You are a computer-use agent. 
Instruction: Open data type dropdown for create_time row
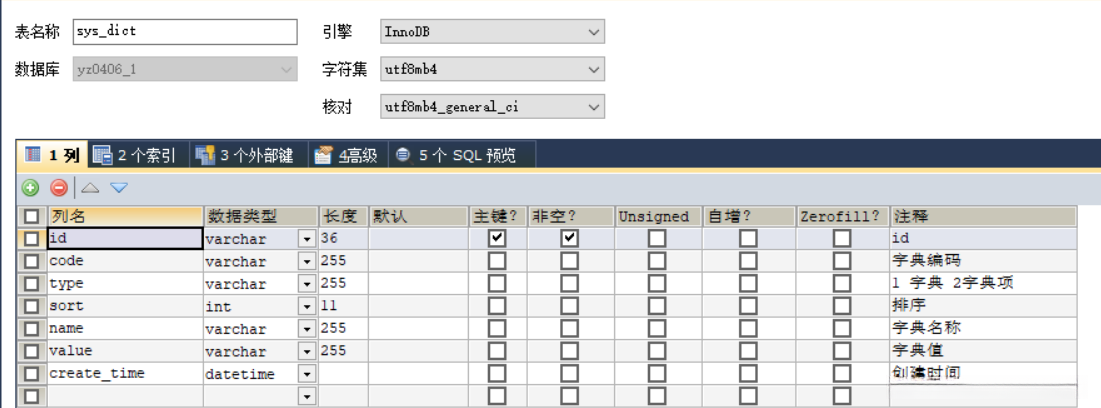point(307,374)
